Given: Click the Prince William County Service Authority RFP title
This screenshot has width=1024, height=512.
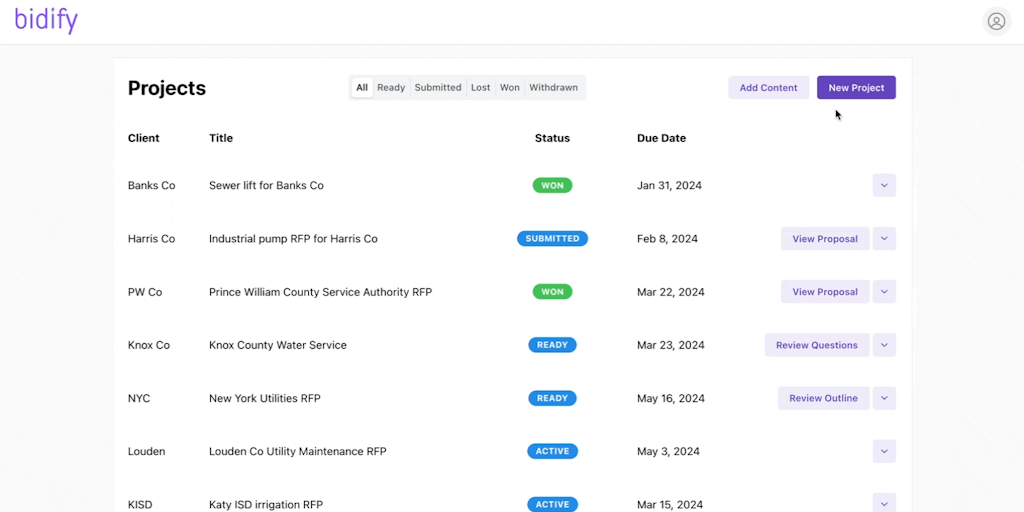Looking at the screenshot, I should click(x=320, y=292).
